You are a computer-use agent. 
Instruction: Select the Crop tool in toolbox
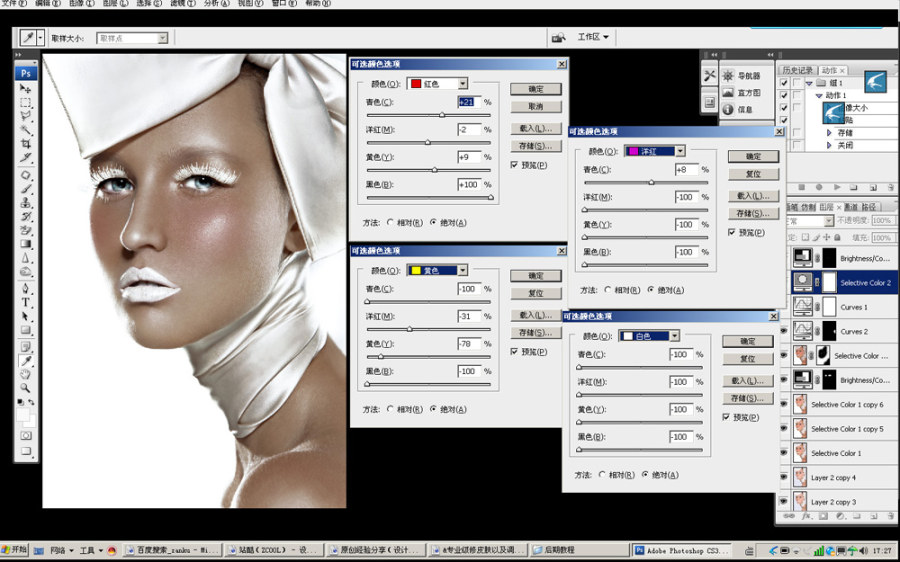[26, 144]
